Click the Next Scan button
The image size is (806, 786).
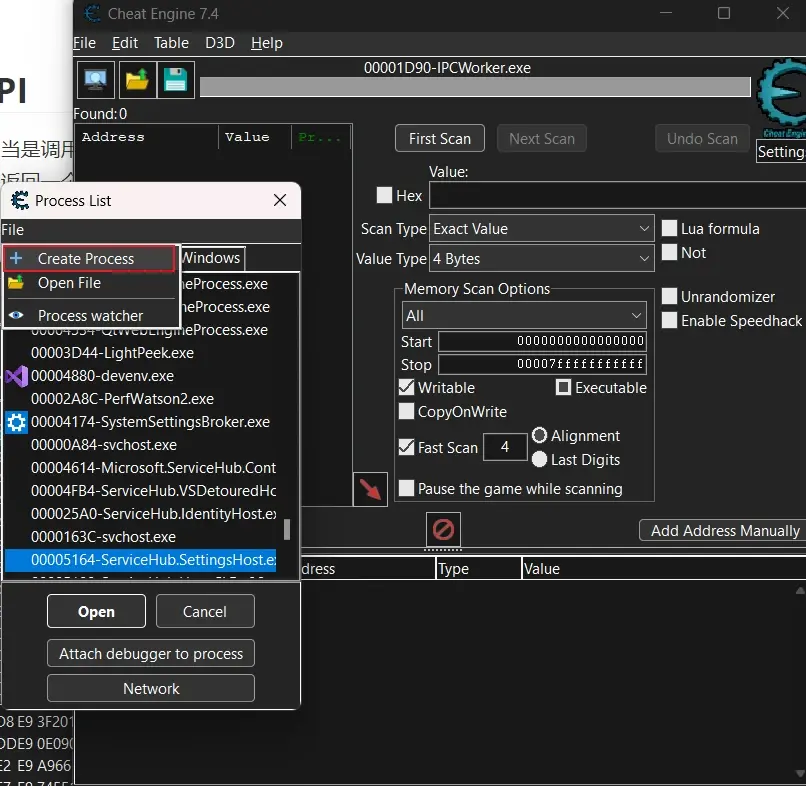point(542,138)
